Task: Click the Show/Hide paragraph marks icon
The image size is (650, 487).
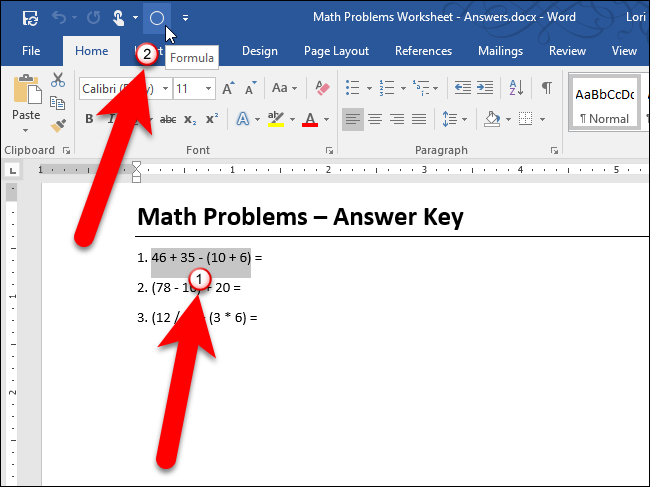Action: click(x=546, y=88)
